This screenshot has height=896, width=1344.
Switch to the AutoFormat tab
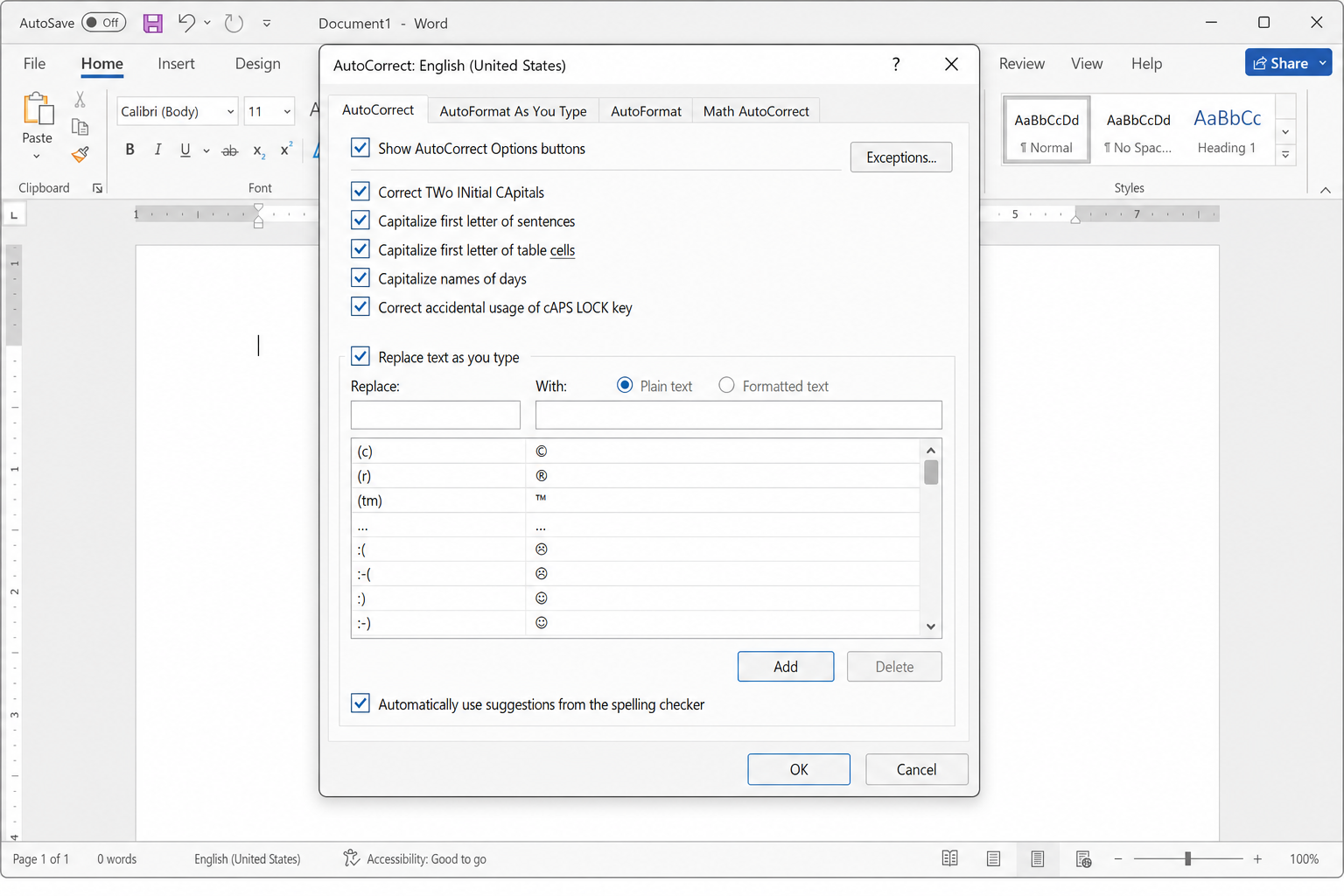click(646, 111)
